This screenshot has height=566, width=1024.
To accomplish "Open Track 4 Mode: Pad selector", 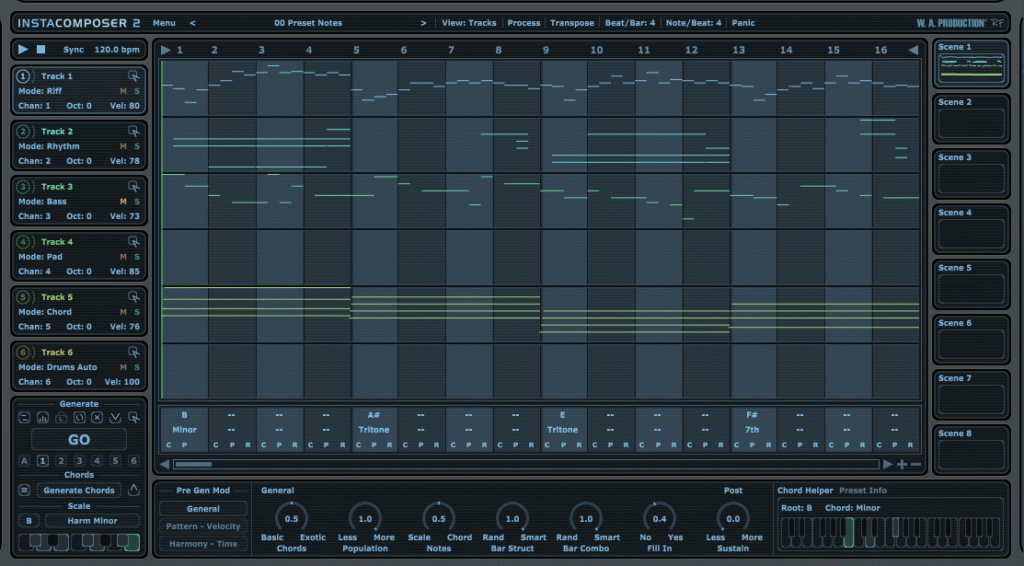I will [40, 257].
